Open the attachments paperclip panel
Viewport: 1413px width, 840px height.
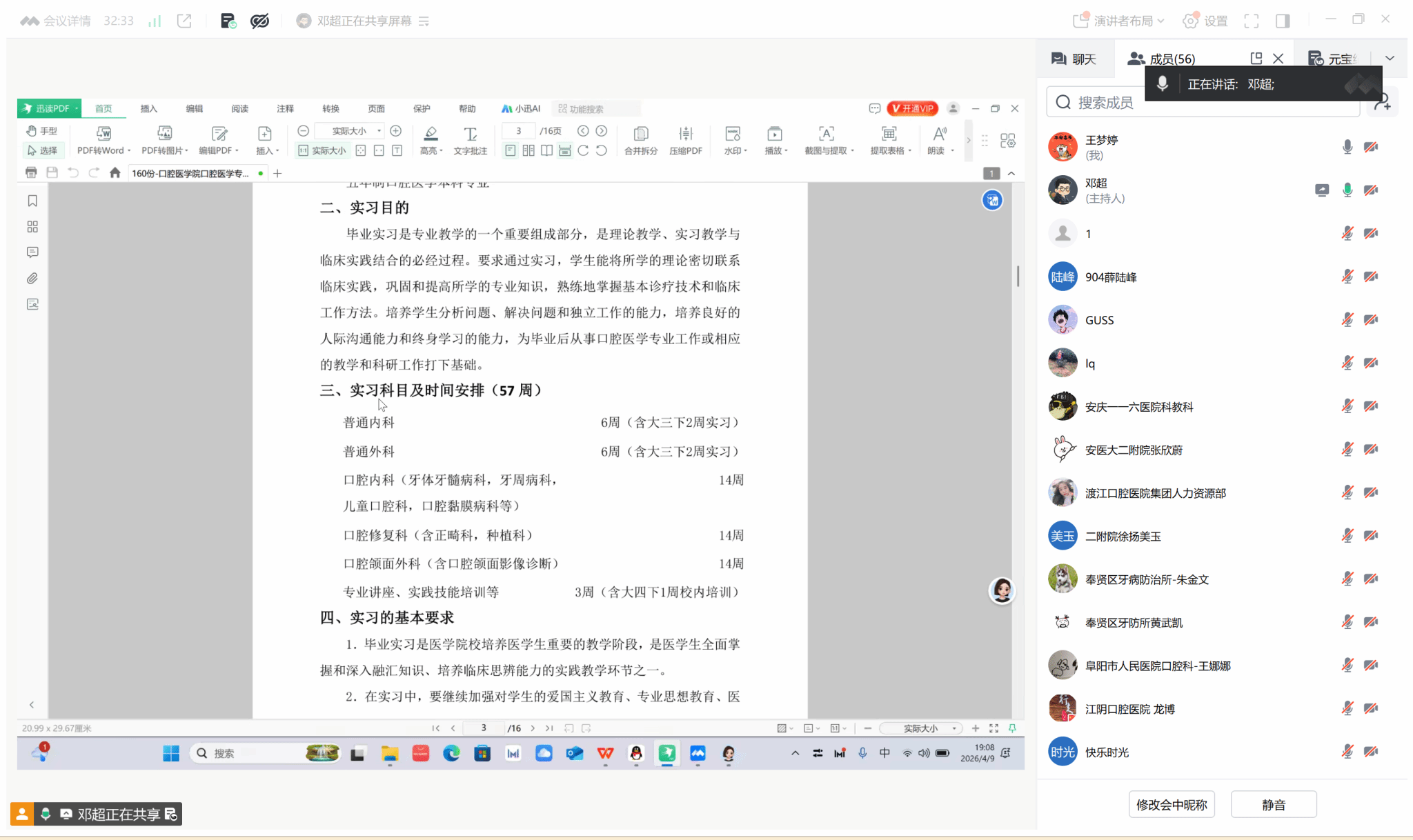point(32,279)
